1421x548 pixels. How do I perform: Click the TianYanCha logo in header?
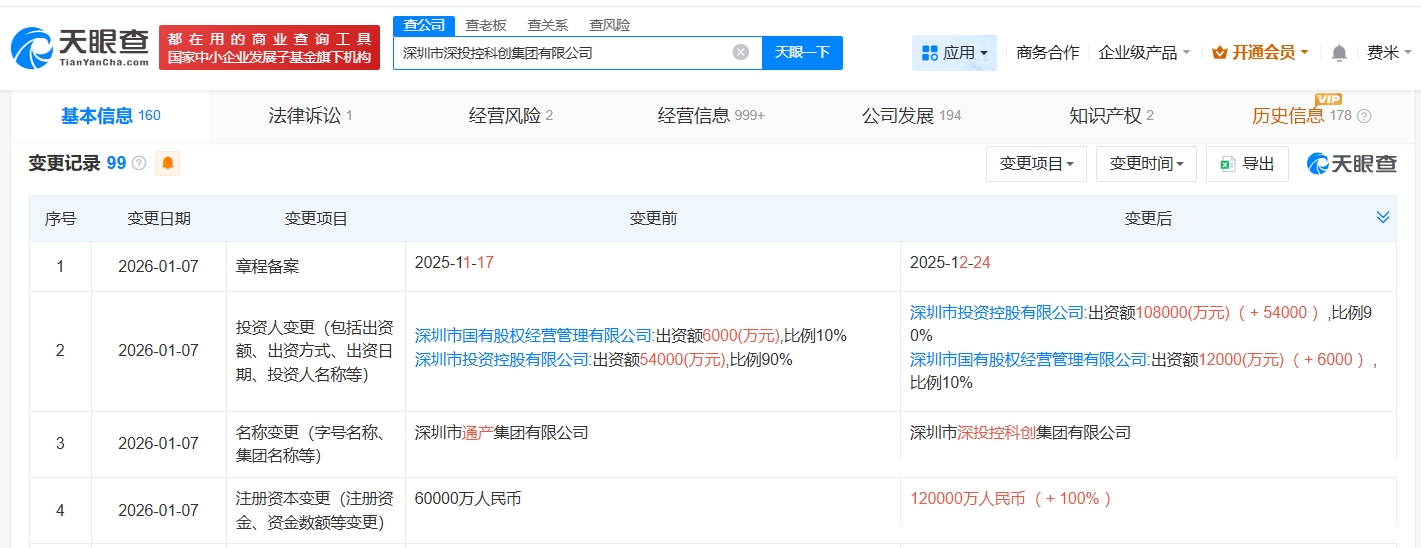pos(80,48)
